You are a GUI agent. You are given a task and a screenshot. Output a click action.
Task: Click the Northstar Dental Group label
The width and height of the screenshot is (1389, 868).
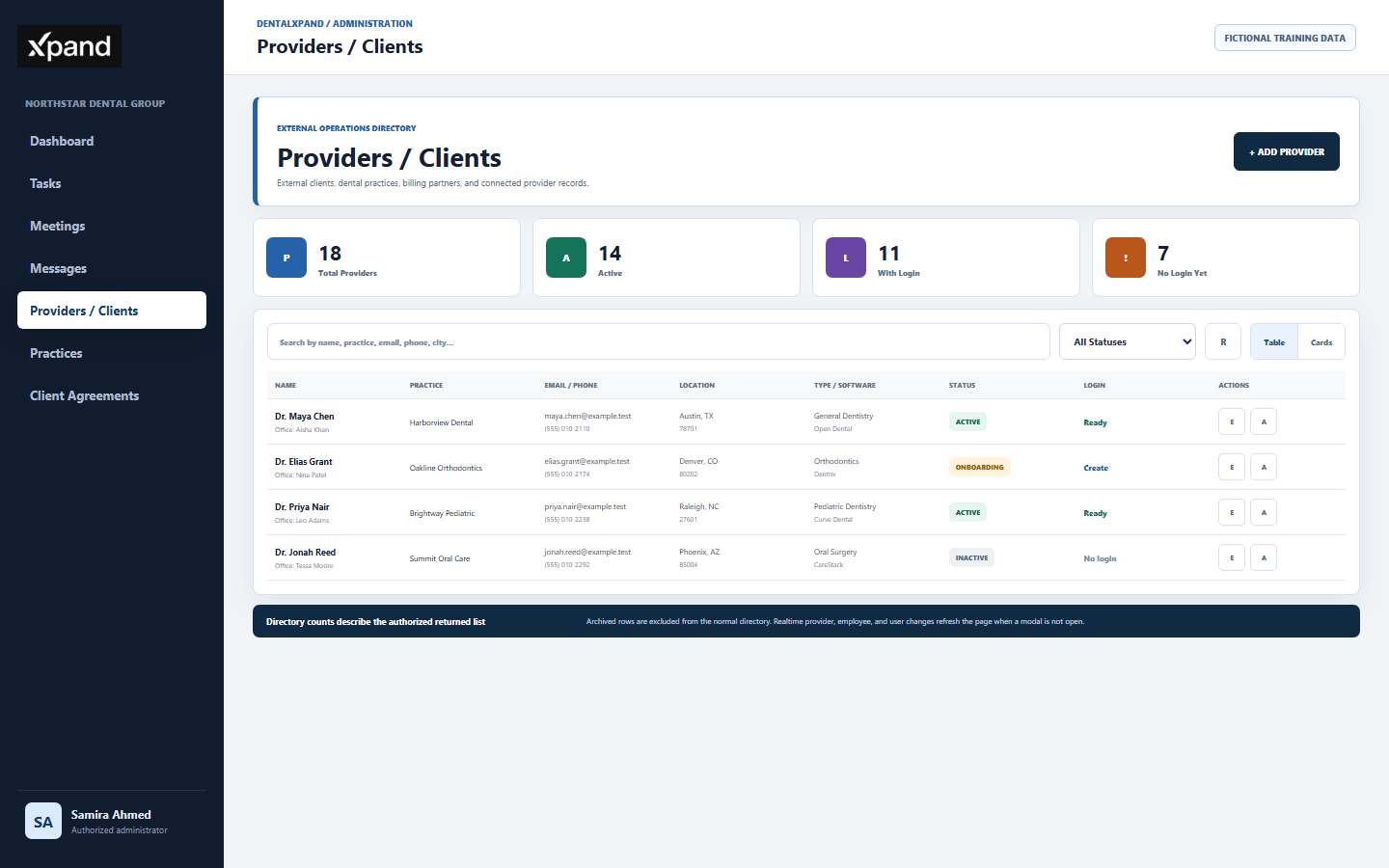pos(95,103)
